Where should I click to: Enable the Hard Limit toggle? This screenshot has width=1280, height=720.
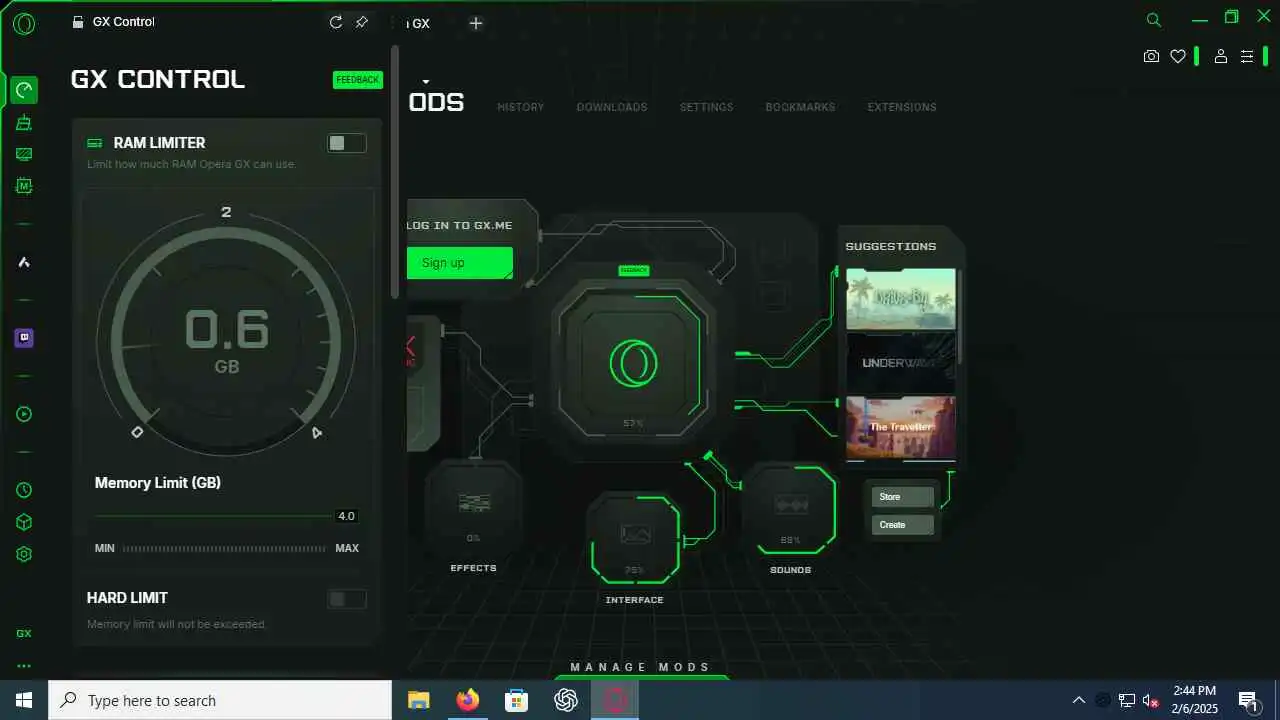tap(346, 599)
